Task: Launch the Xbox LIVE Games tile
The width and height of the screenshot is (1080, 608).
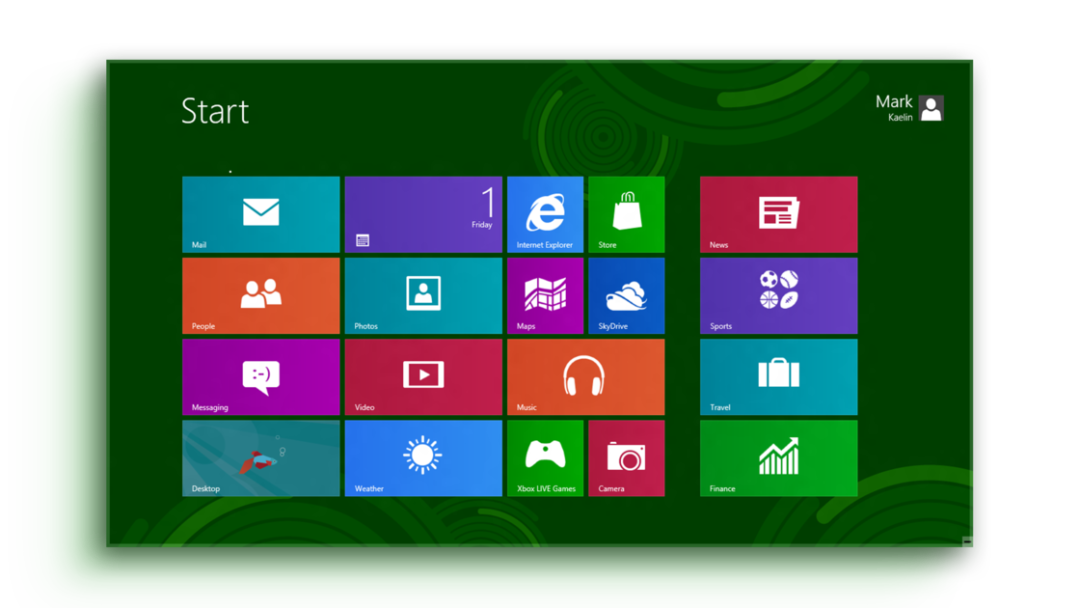Action: 545,458
